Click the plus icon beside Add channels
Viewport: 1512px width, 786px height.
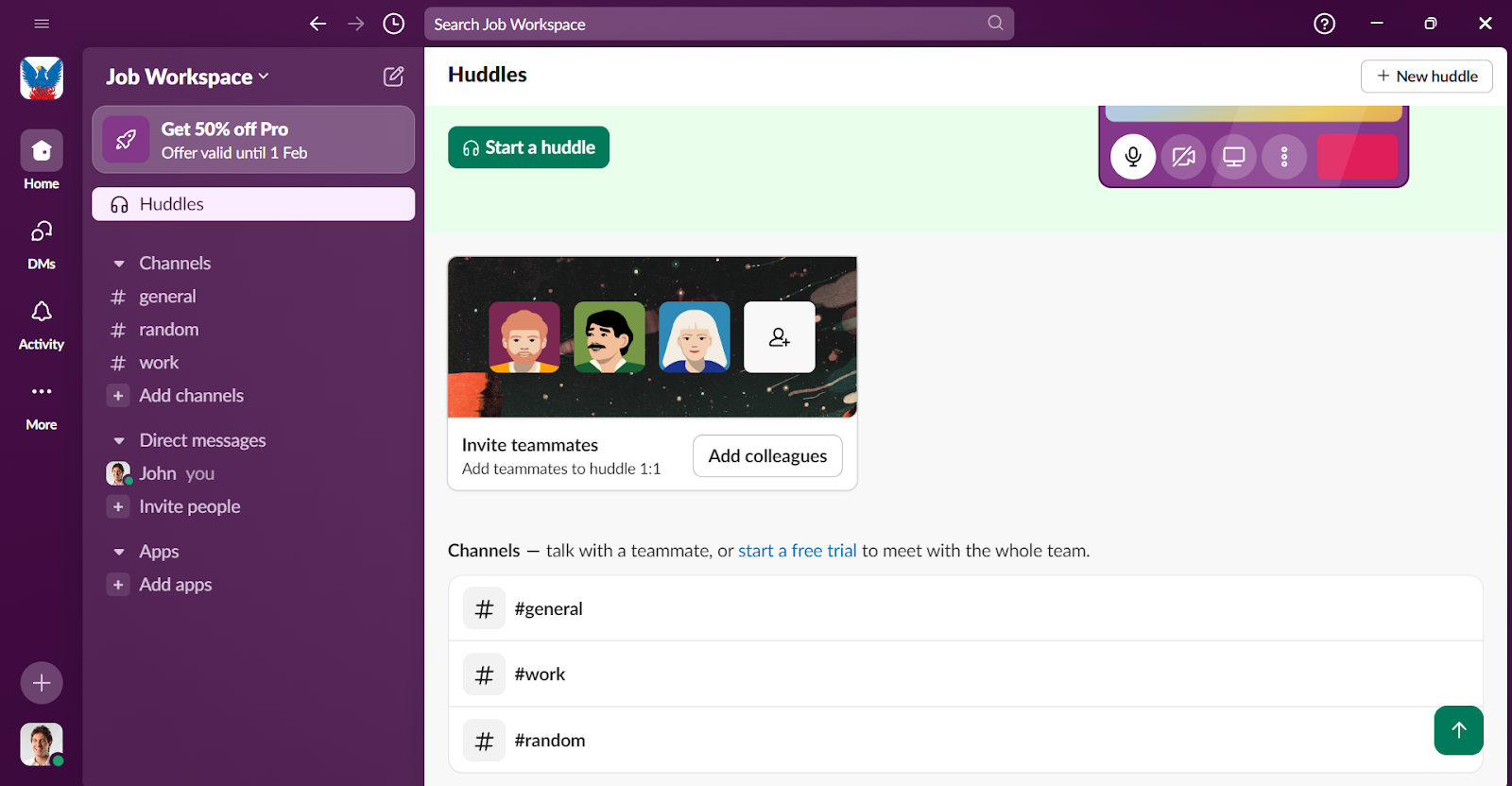click(x=118, y=396)
